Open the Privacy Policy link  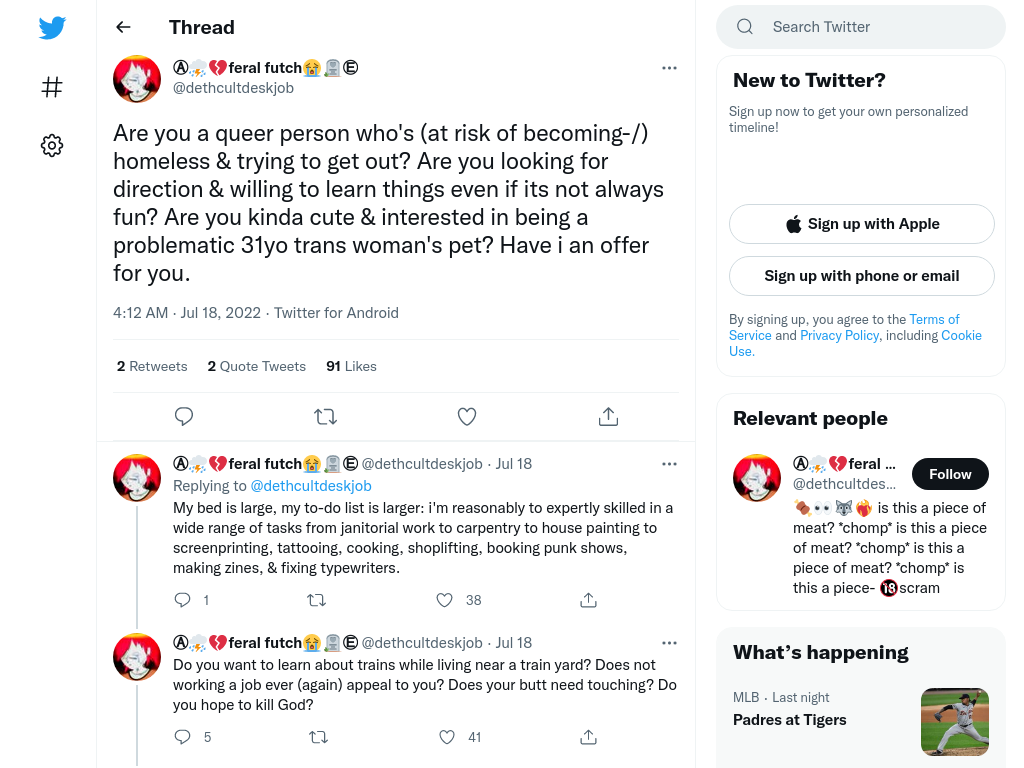tap(839, 335)
